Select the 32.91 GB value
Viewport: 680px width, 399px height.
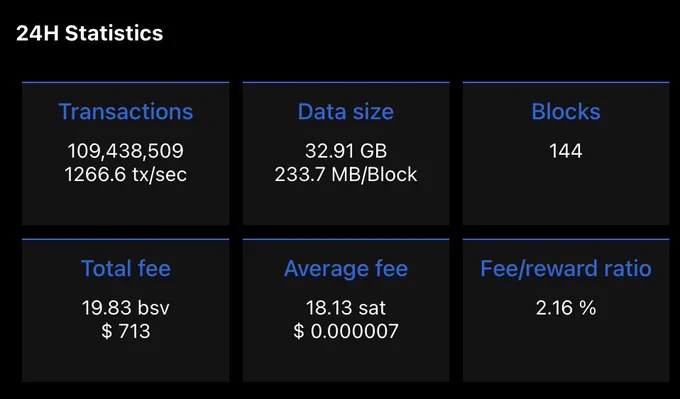[346, 151]
